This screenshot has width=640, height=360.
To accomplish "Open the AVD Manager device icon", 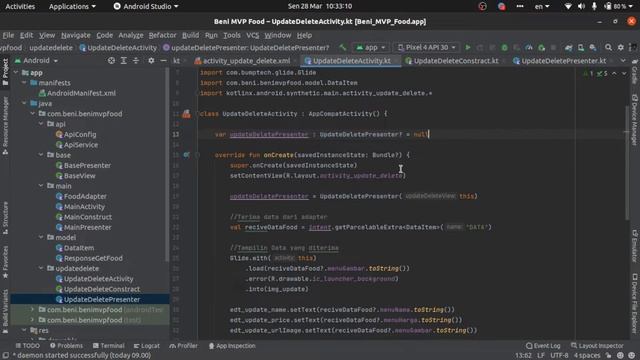I will 580,48.
